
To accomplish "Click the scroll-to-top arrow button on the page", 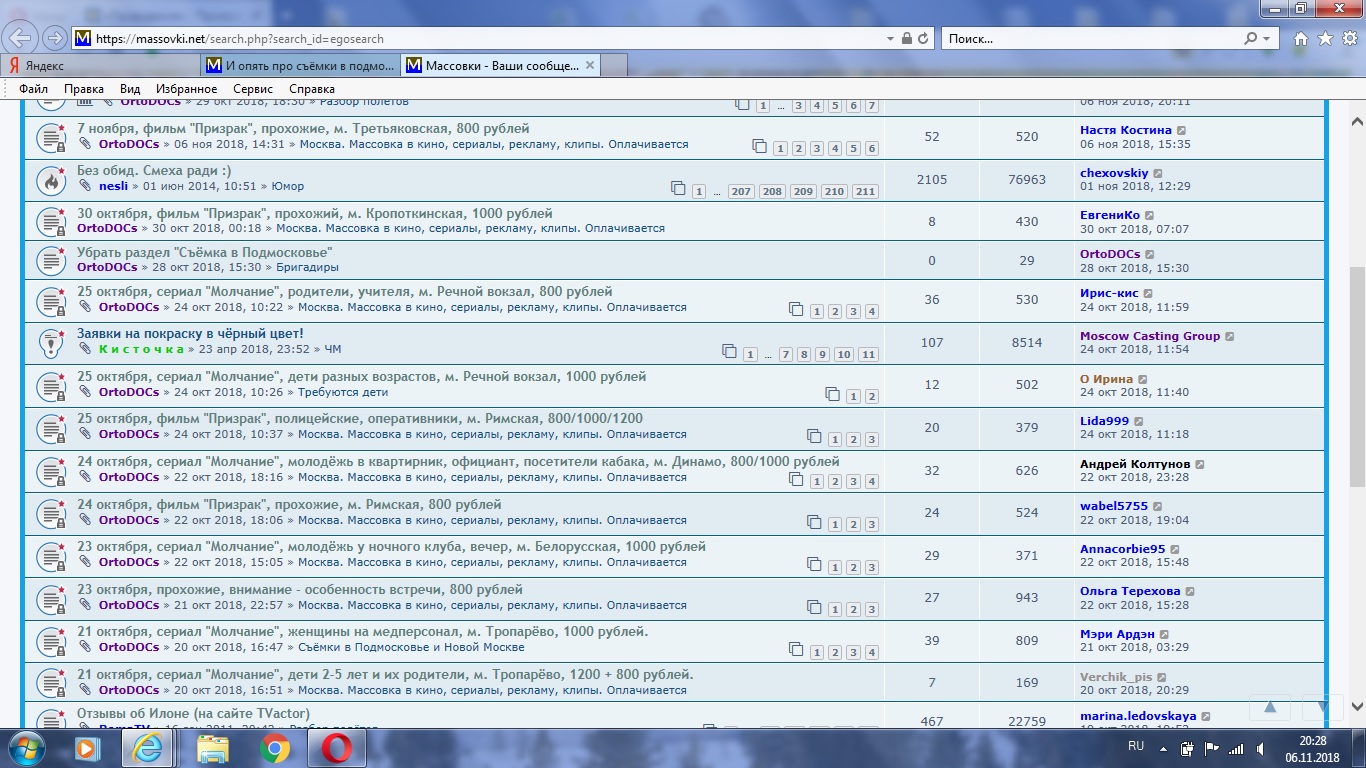I will 1270,706.
